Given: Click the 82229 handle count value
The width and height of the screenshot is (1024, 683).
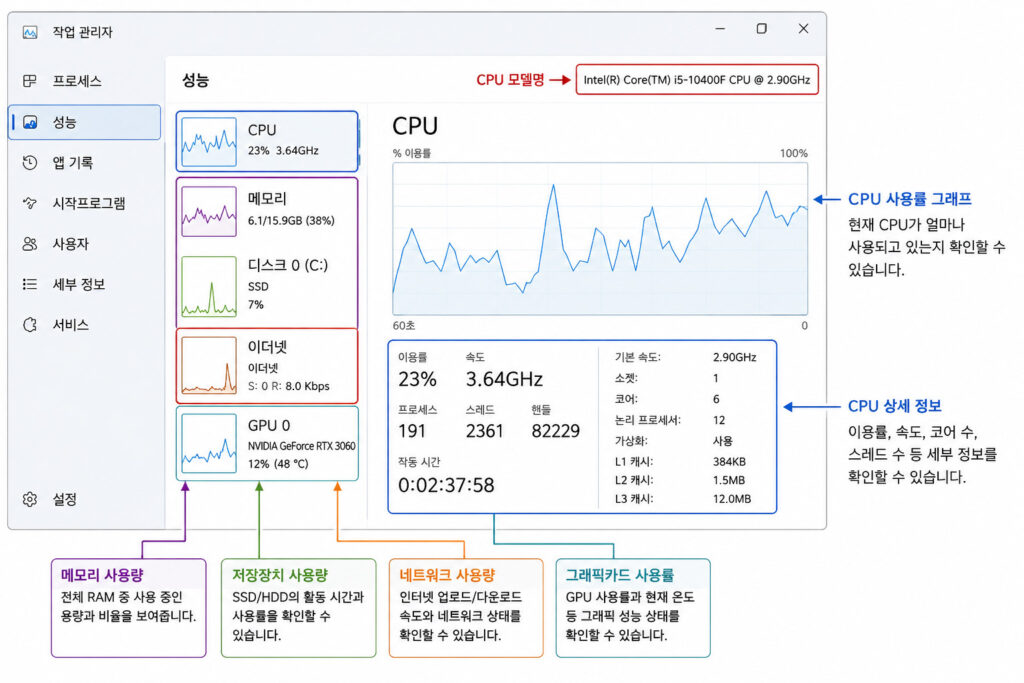Looking at the screenshot, I should [x=556, y=431].
